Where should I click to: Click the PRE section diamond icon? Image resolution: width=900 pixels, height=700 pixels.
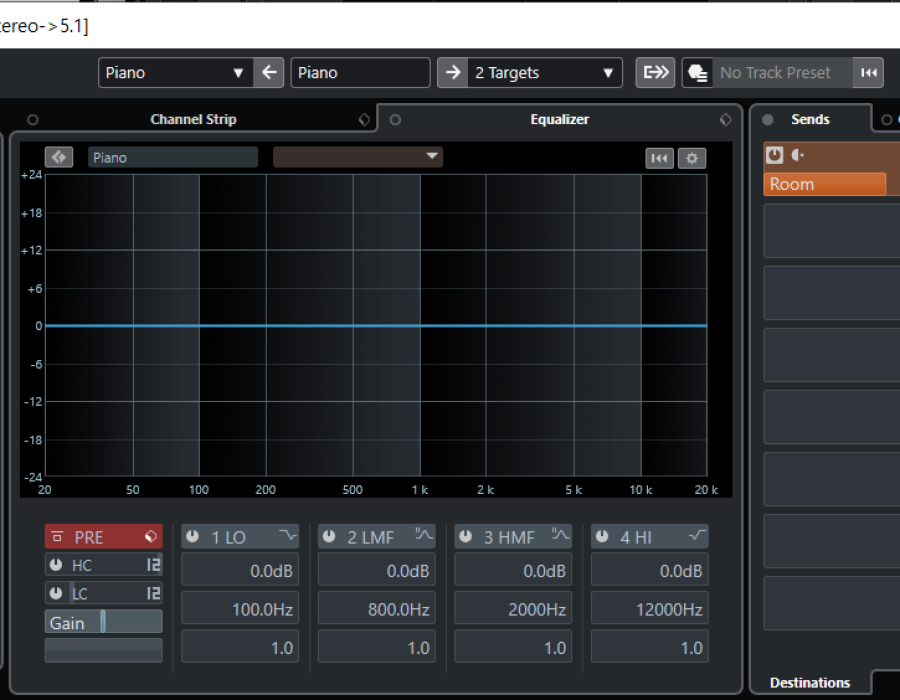150,536
